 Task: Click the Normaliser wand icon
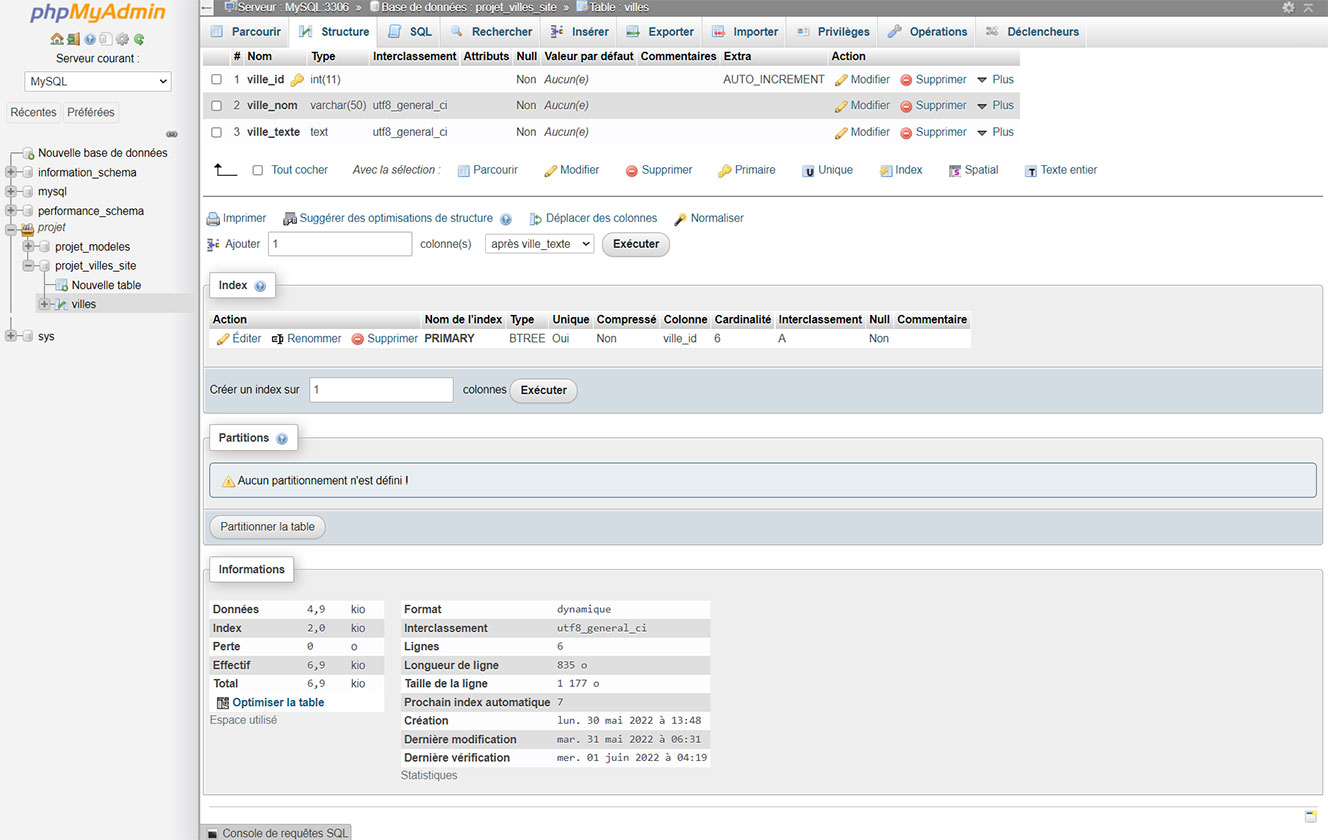pos(681,219)
